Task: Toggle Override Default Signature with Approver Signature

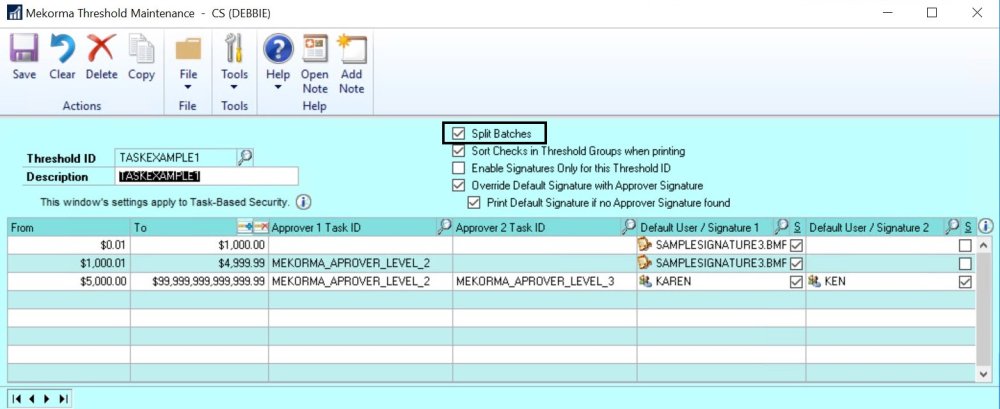Action: [x=458, y=186]
